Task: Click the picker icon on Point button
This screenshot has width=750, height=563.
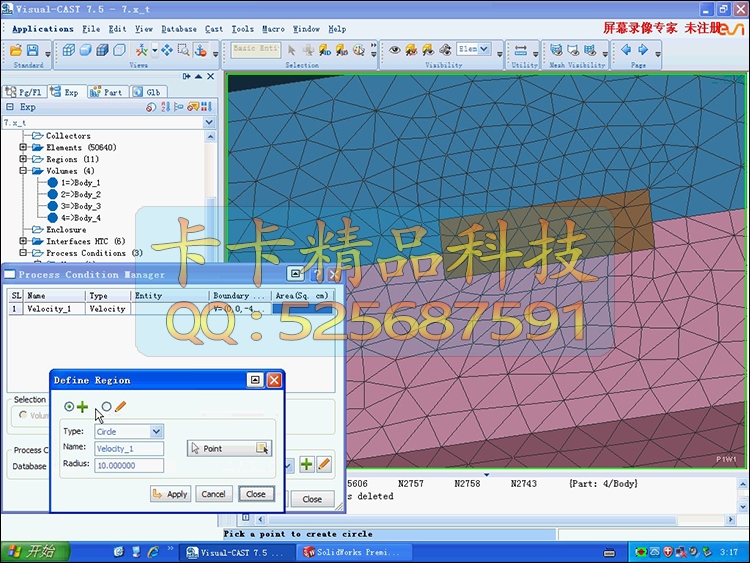Action: click(262, 448)
